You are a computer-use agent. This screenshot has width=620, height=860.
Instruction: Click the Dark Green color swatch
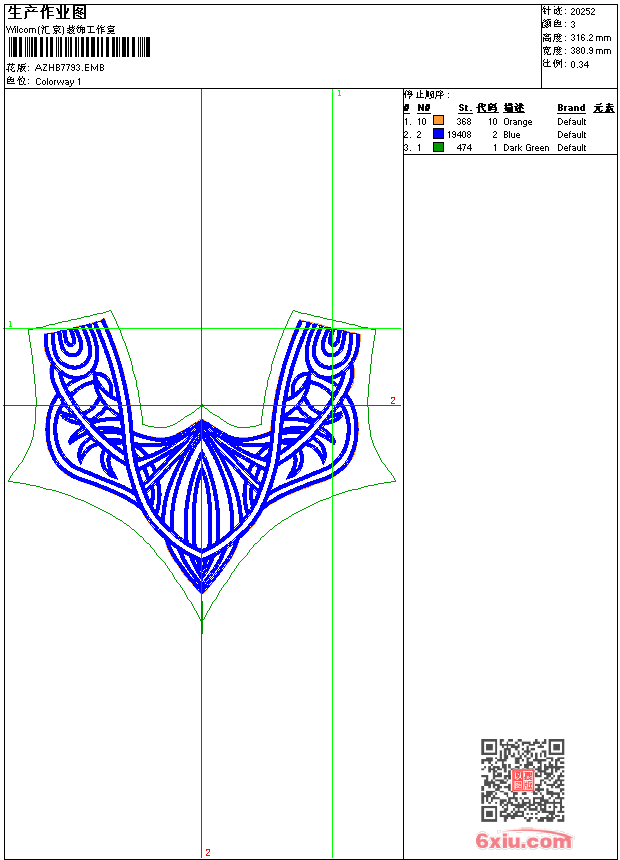coord(438,146)
